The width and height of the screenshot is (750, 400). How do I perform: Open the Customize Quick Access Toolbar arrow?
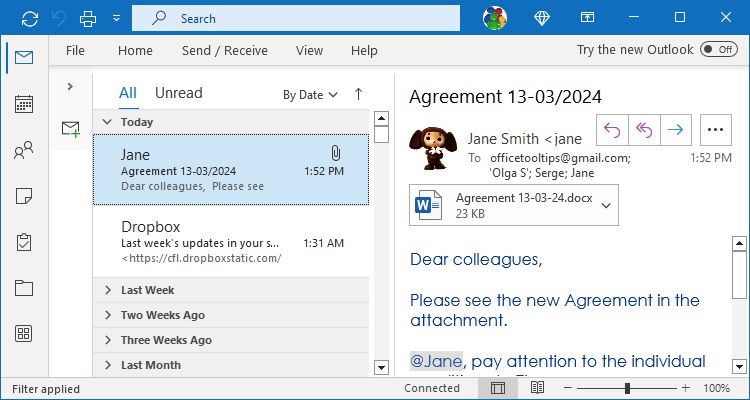coord(116,19)
